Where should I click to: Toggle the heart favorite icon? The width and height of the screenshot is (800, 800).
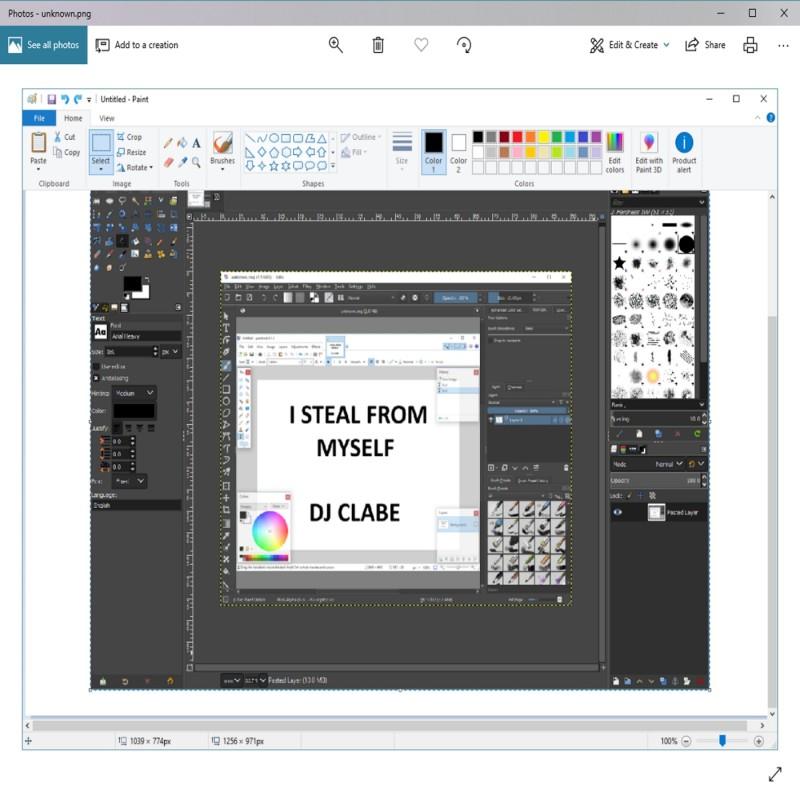pos(421,45)
